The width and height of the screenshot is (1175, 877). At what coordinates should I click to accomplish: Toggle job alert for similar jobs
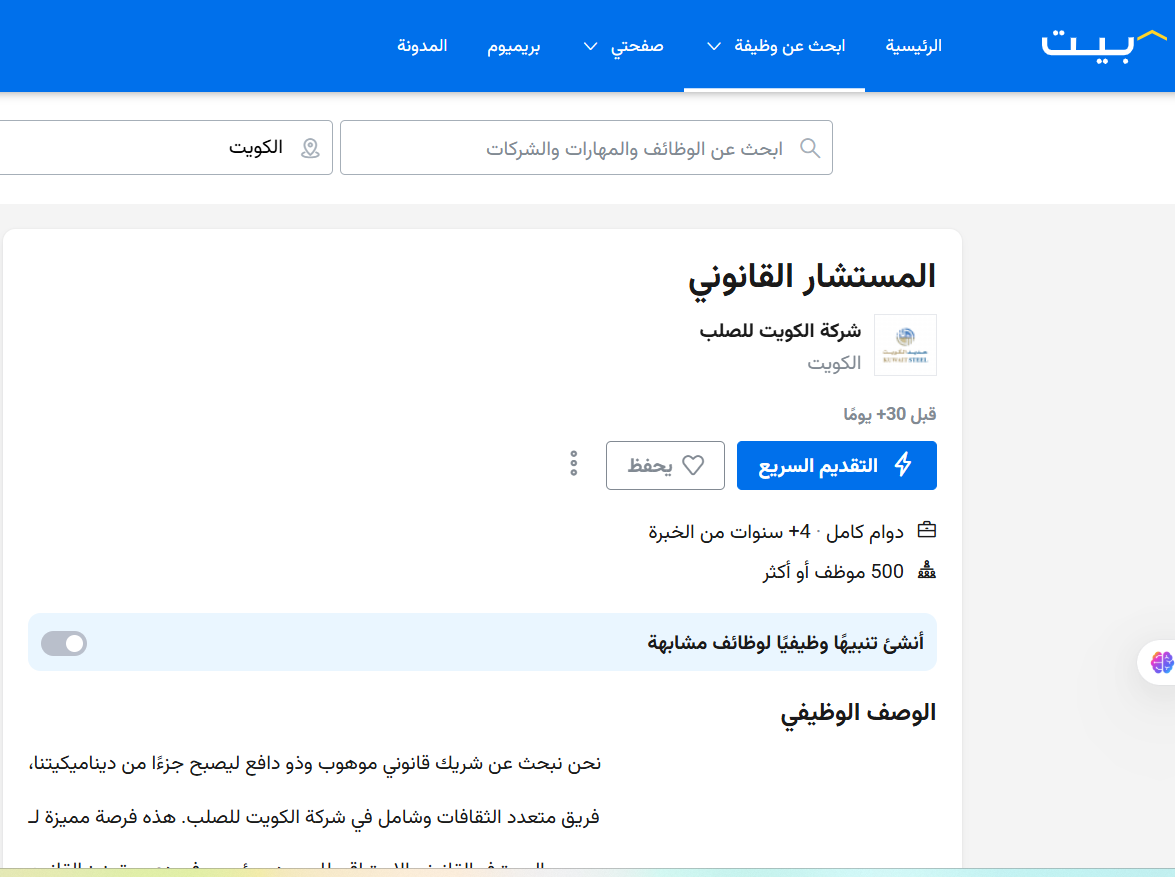click(x=64, y=643)
